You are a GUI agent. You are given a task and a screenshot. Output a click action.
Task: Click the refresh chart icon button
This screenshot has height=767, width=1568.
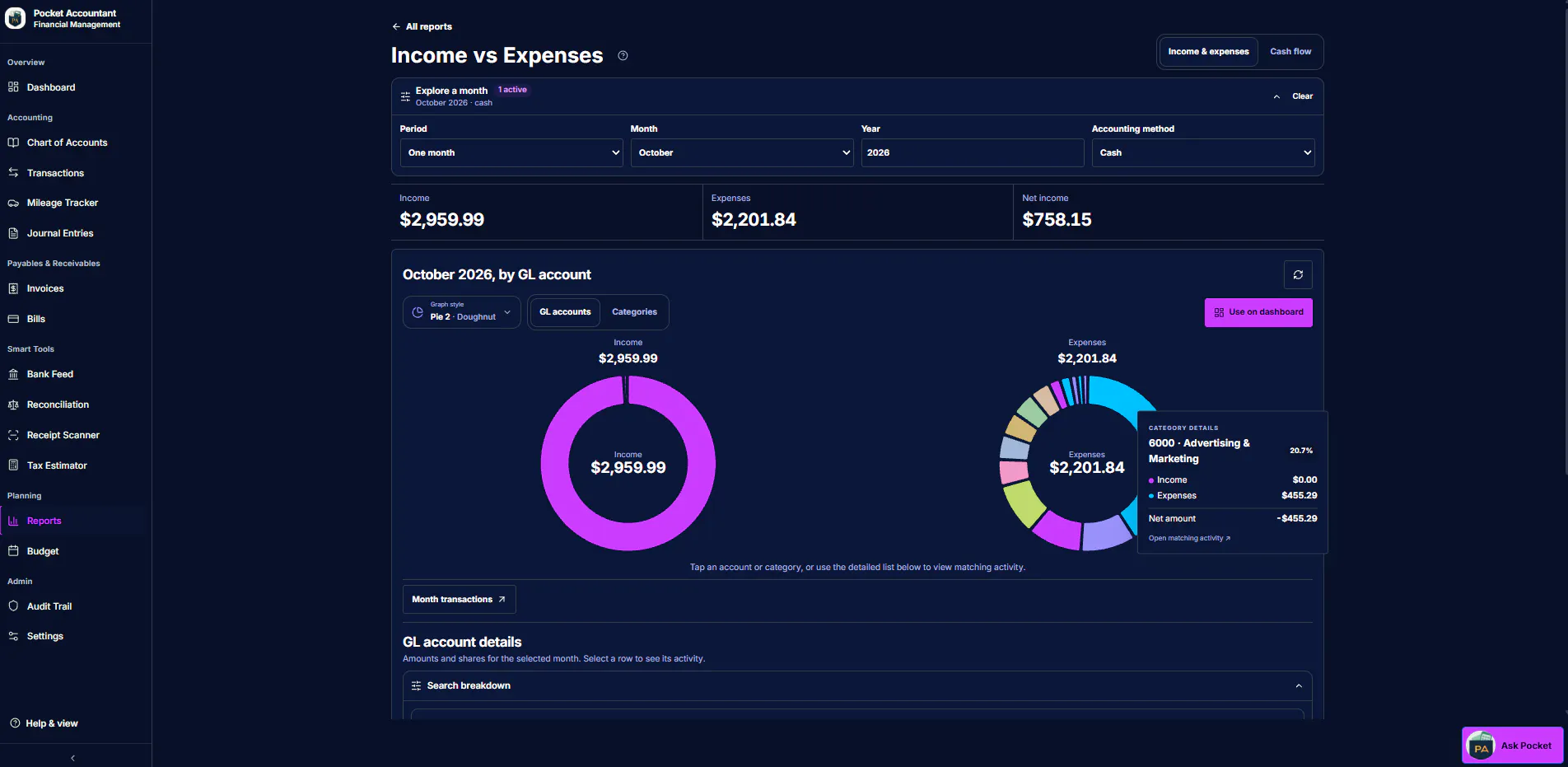click(x=1298, y=275)
